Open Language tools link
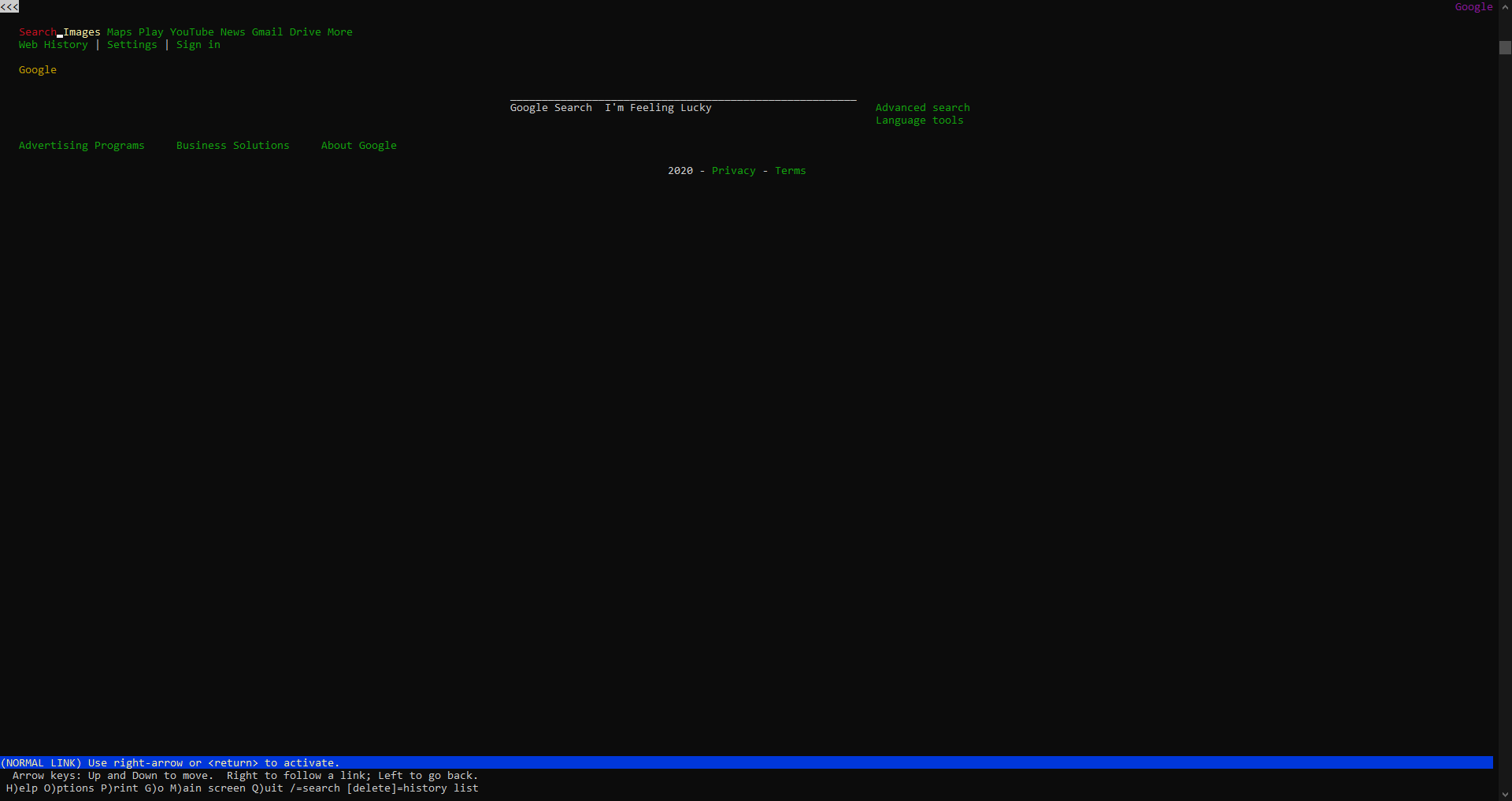This screenshot has width=1512, height=801. tap(920, 121)
